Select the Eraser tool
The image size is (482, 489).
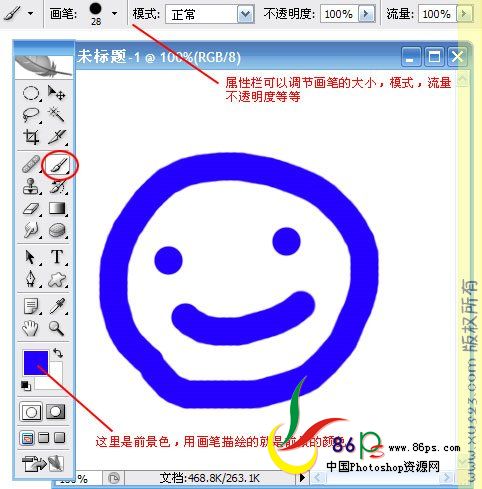click(31, 209)
